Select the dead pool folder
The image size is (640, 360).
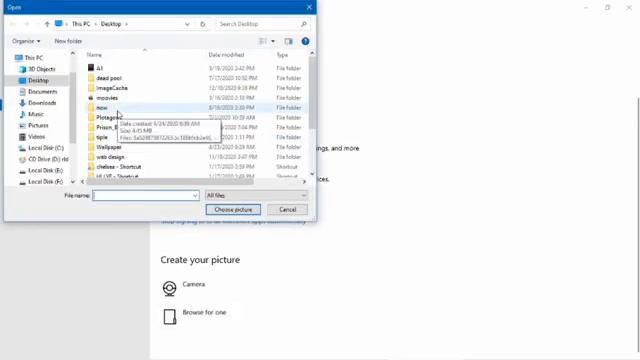(x=109, y=78)
